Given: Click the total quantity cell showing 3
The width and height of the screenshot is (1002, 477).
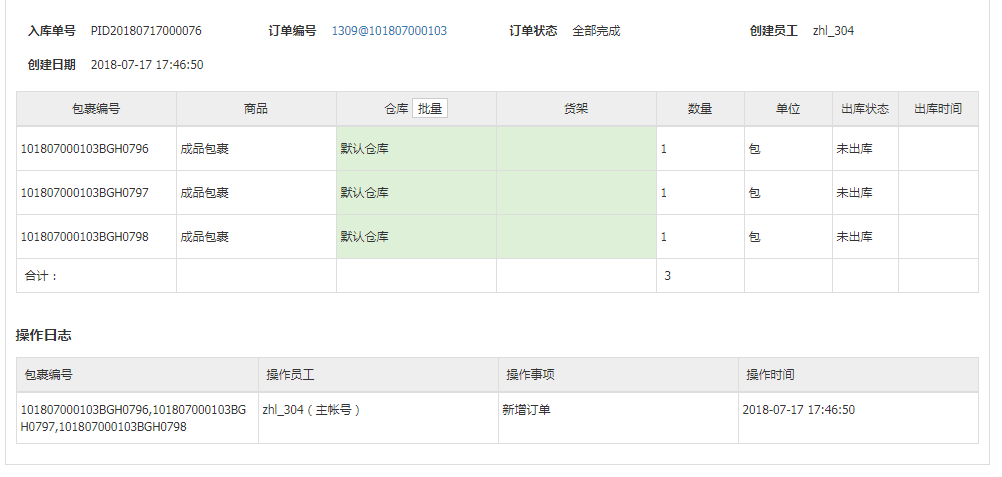Looking at the screenshot, I should [x=700, y=276].
